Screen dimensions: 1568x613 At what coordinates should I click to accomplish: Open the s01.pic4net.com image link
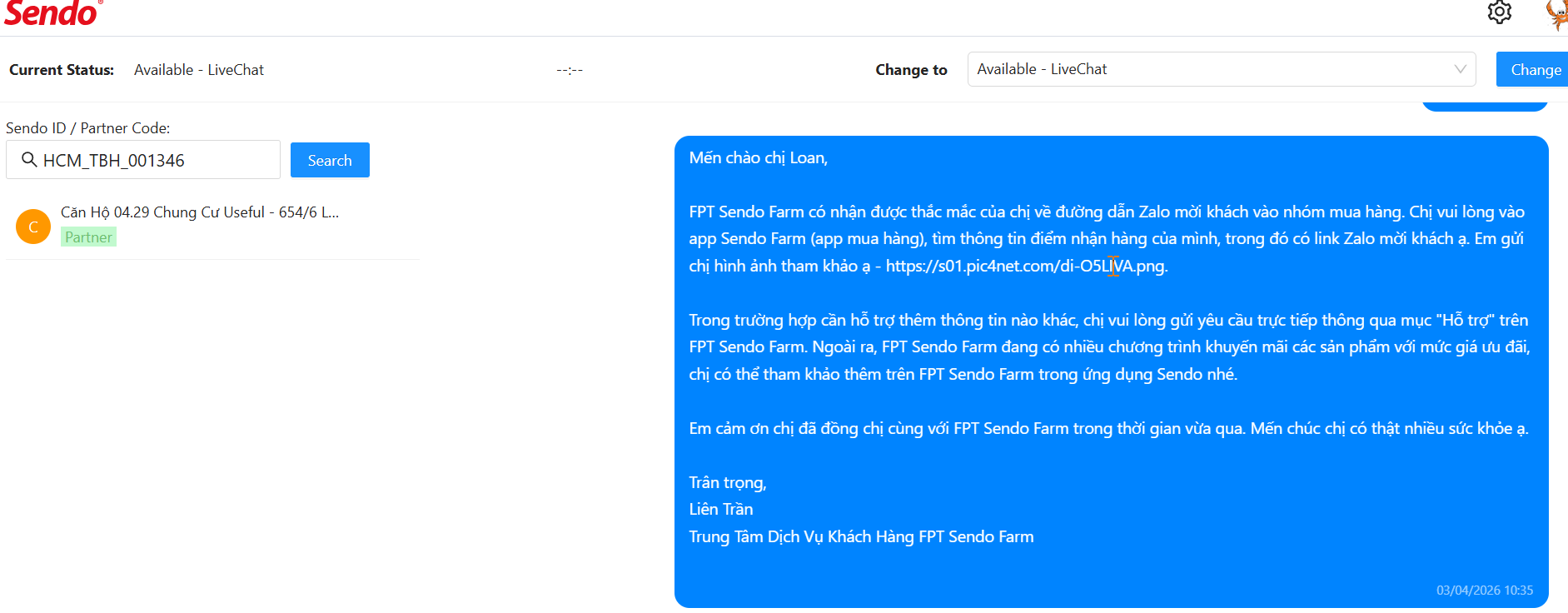click(1025, 266)
